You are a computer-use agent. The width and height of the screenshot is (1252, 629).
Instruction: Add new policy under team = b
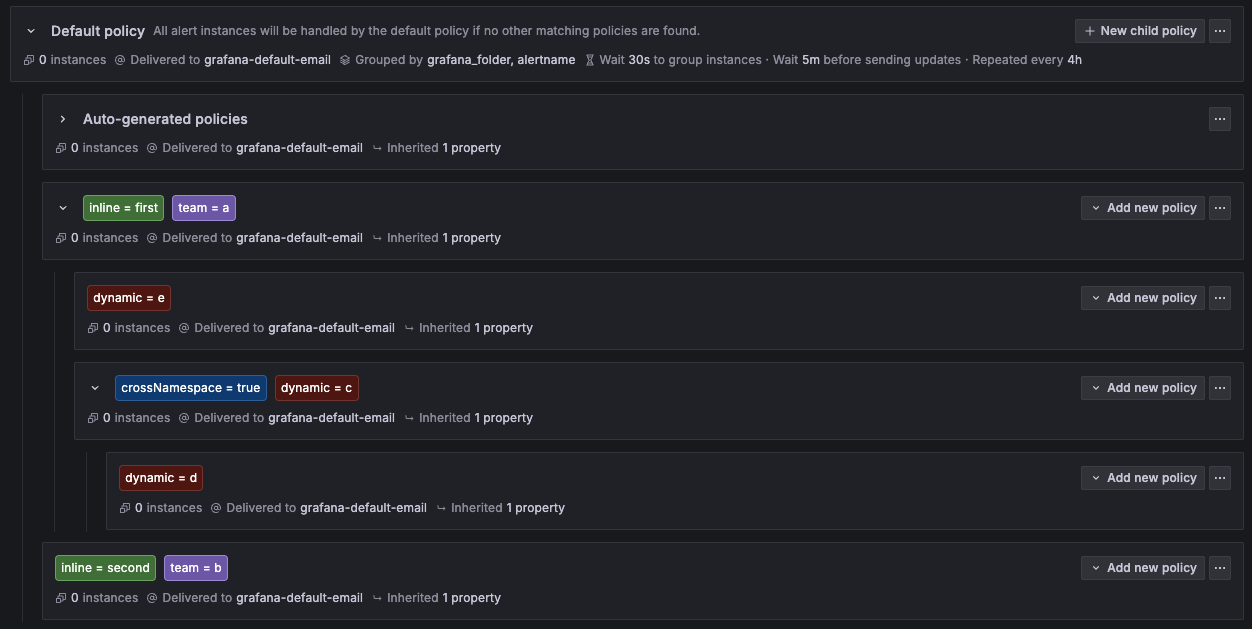pos(1142,568)
